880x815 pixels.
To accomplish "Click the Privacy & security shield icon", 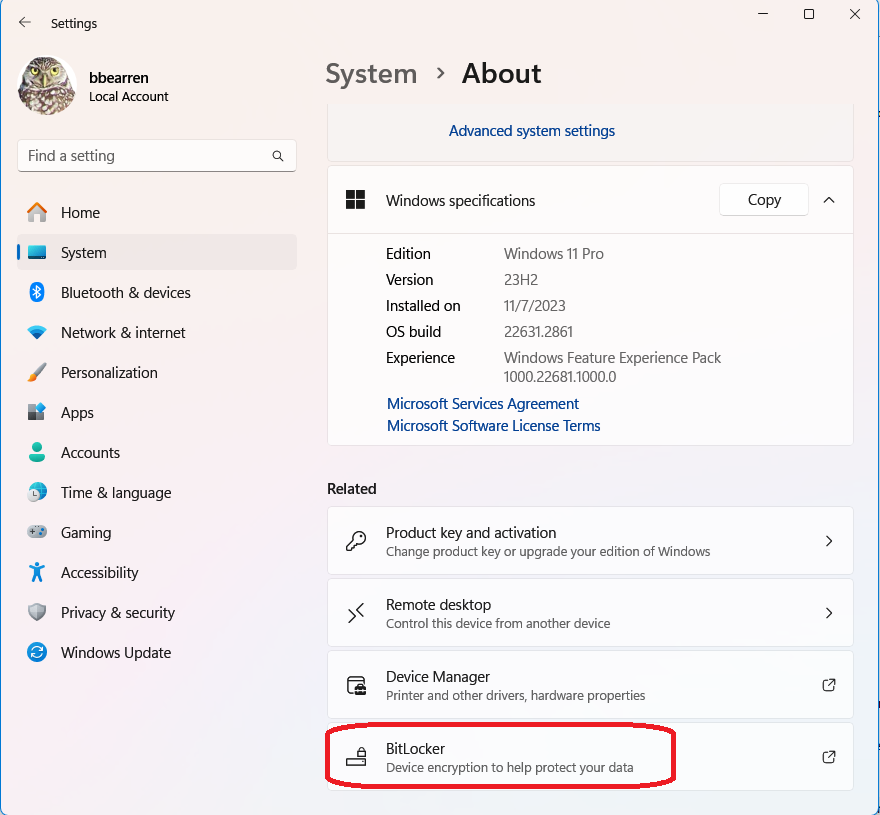I will pyautogui.click(x=37, y=612).
